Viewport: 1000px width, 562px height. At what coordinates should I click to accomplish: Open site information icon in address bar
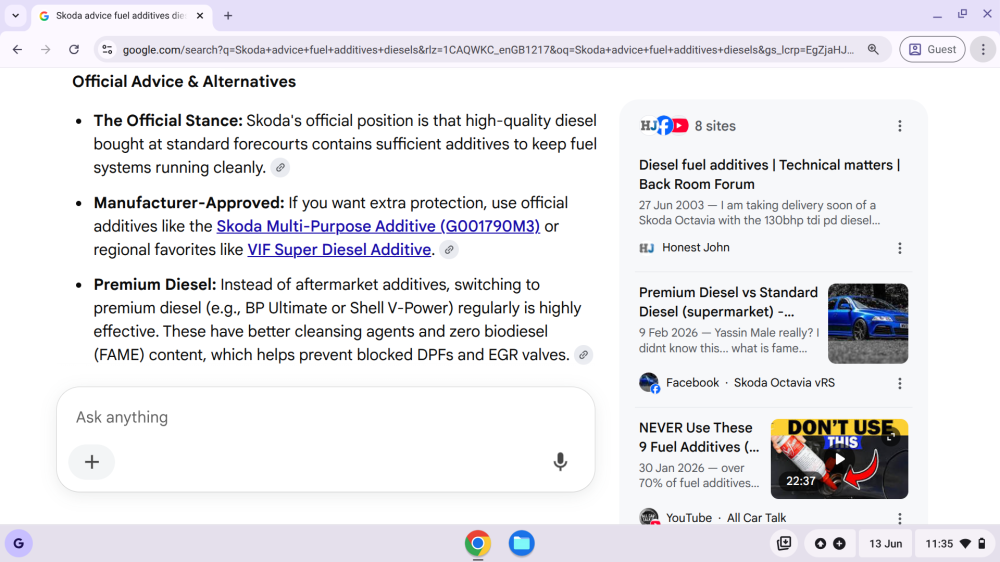(107, 49)
